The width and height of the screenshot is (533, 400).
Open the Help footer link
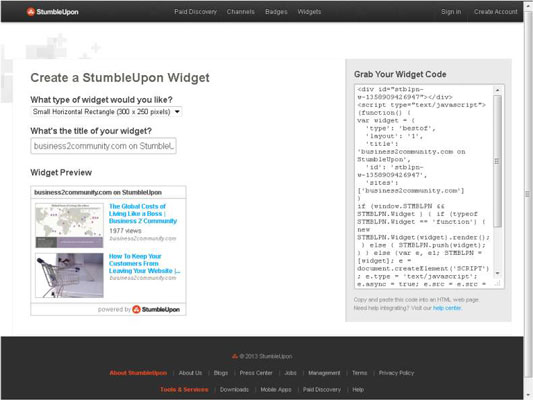tap(358, 389)
